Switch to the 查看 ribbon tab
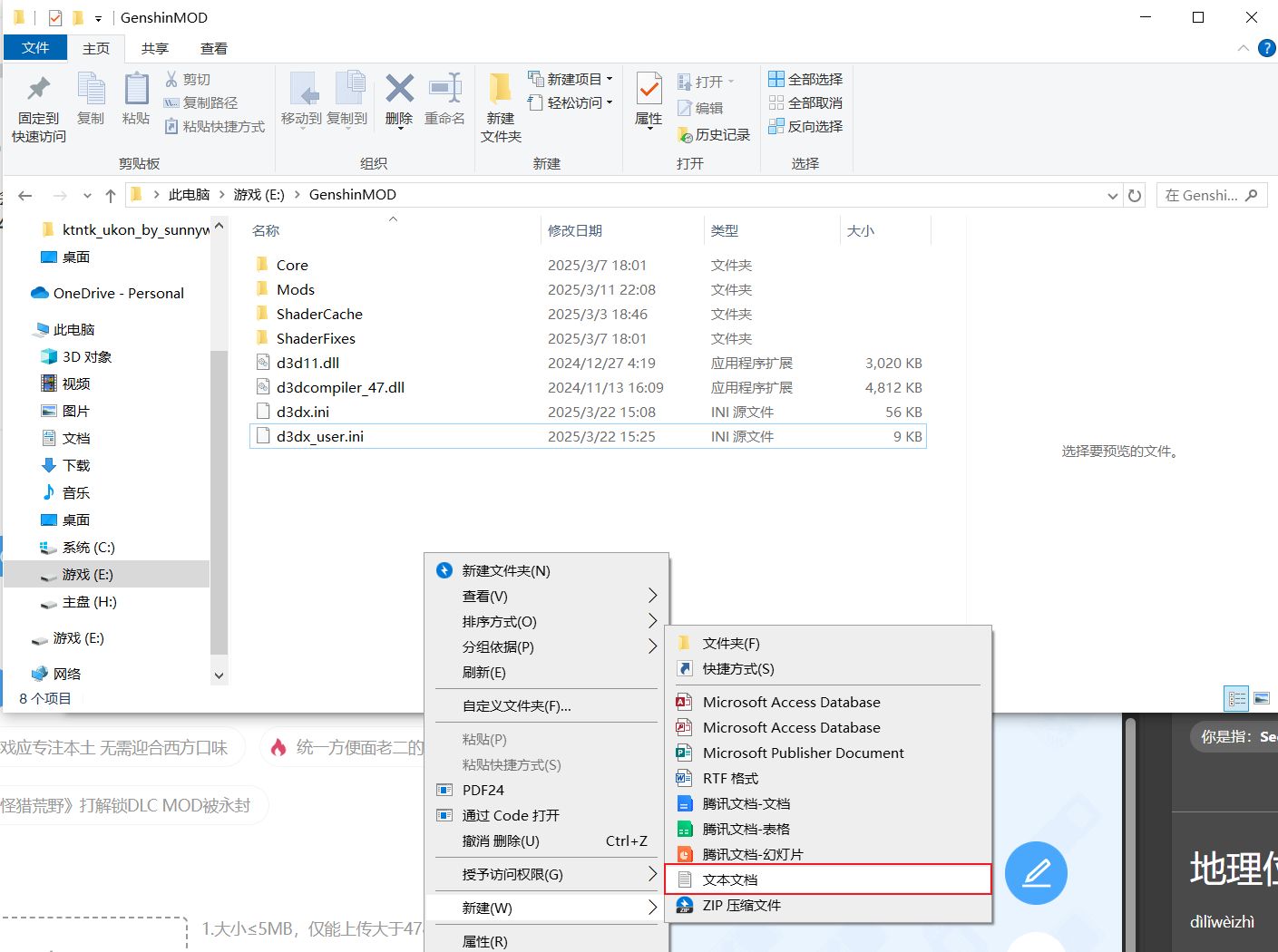The image size is (1278, 952). (214, 48)
